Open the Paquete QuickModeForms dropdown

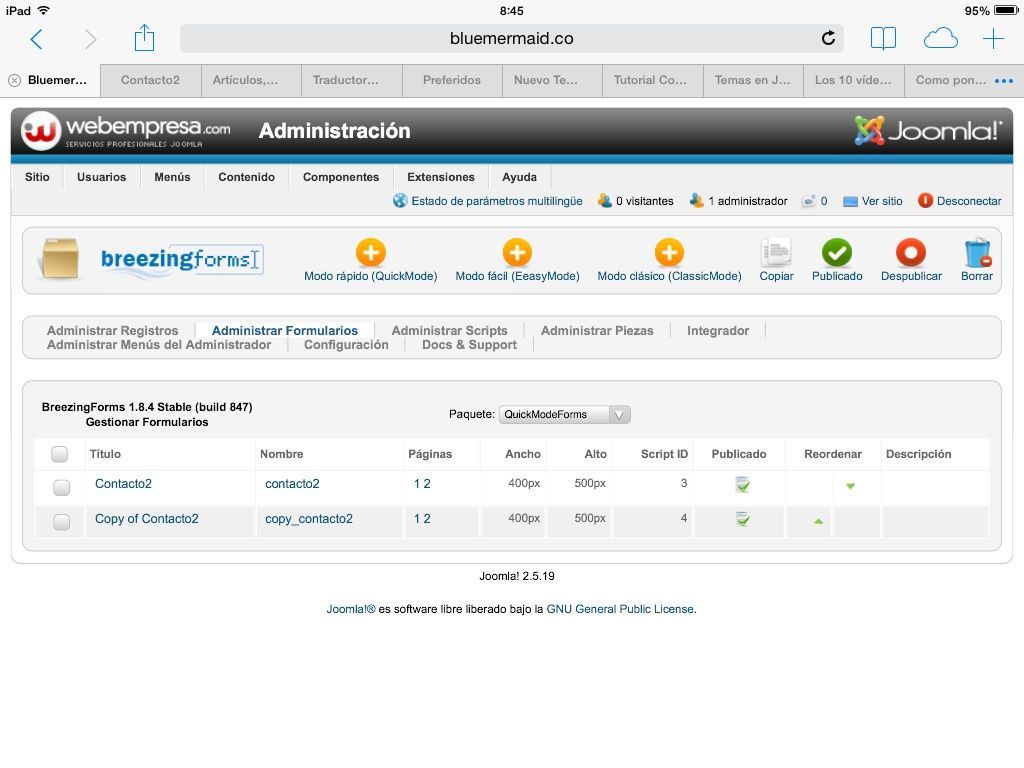coord(564,415)
